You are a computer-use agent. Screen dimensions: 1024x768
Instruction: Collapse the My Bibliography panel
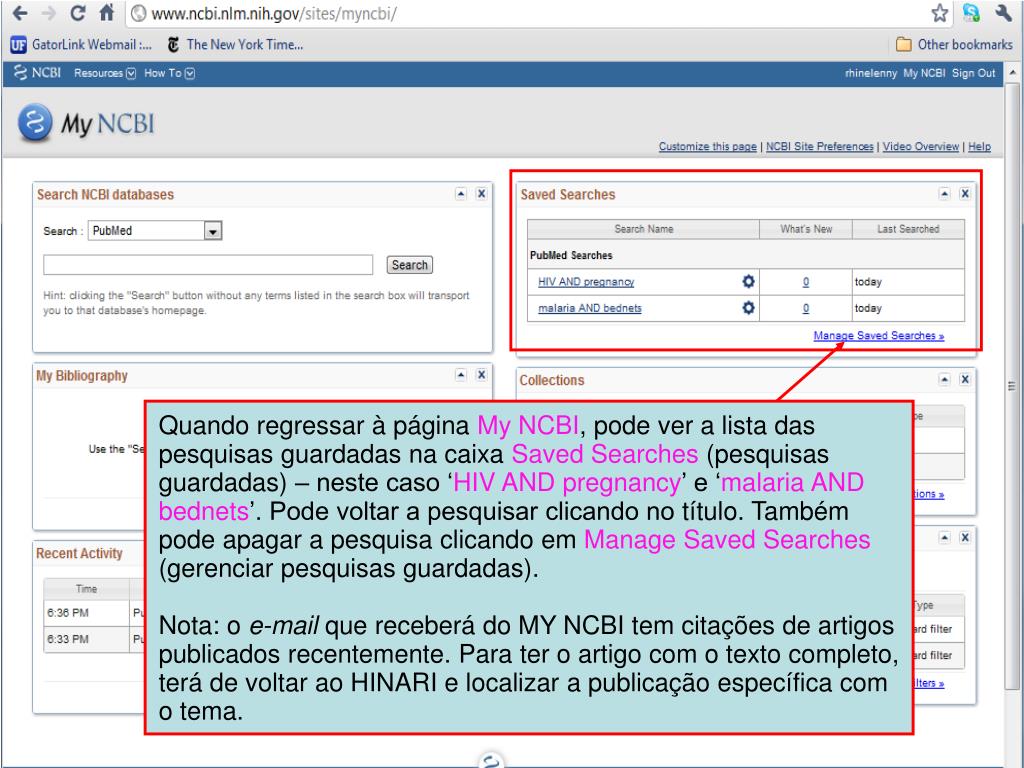point(461,374)
